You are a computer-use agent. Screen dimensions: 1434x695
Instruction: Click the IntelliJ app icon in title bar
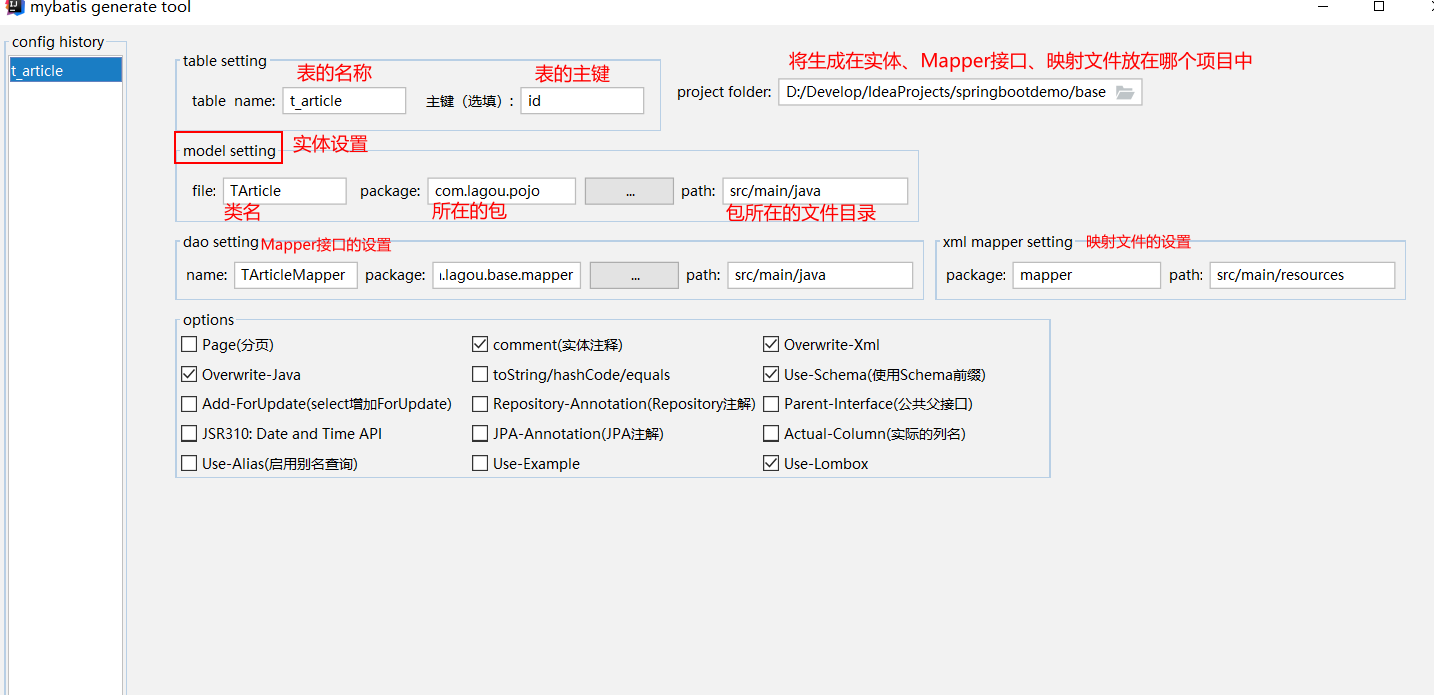click(13, 7)
